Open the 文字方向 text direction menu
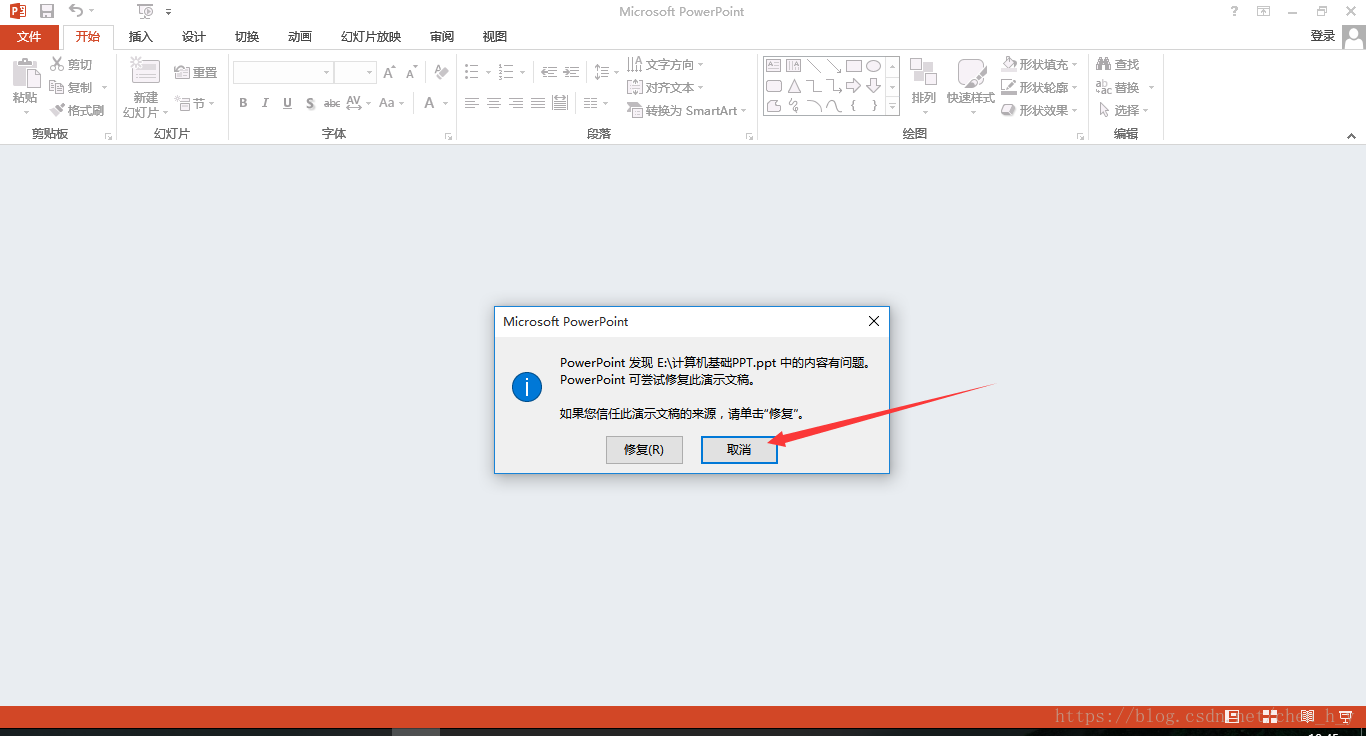Screen dimensions: 1366x736 point(665,64)
